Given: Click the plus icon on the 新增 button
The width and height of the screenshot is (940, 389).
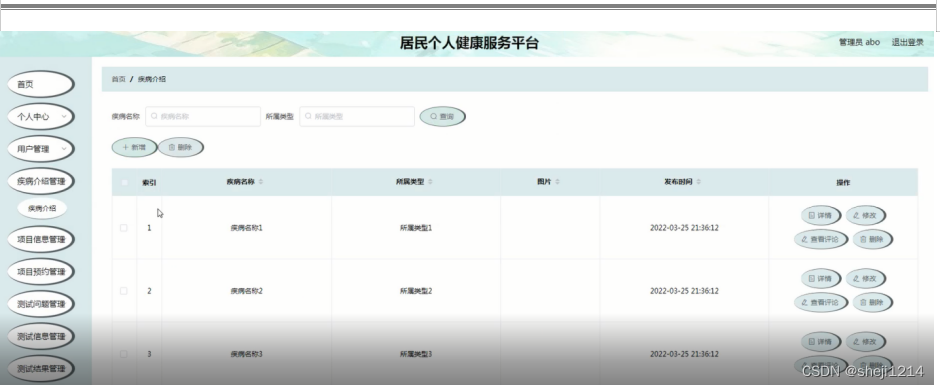Looking at the screenshot, I should [x=125, y=147].
